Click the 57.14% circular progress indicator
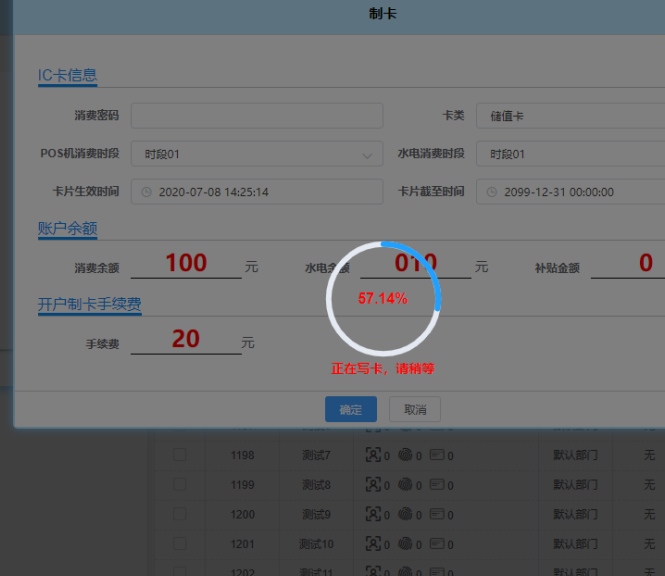This screenshot has width=665, height=576. pyautogui.click(x=383, y=299)
